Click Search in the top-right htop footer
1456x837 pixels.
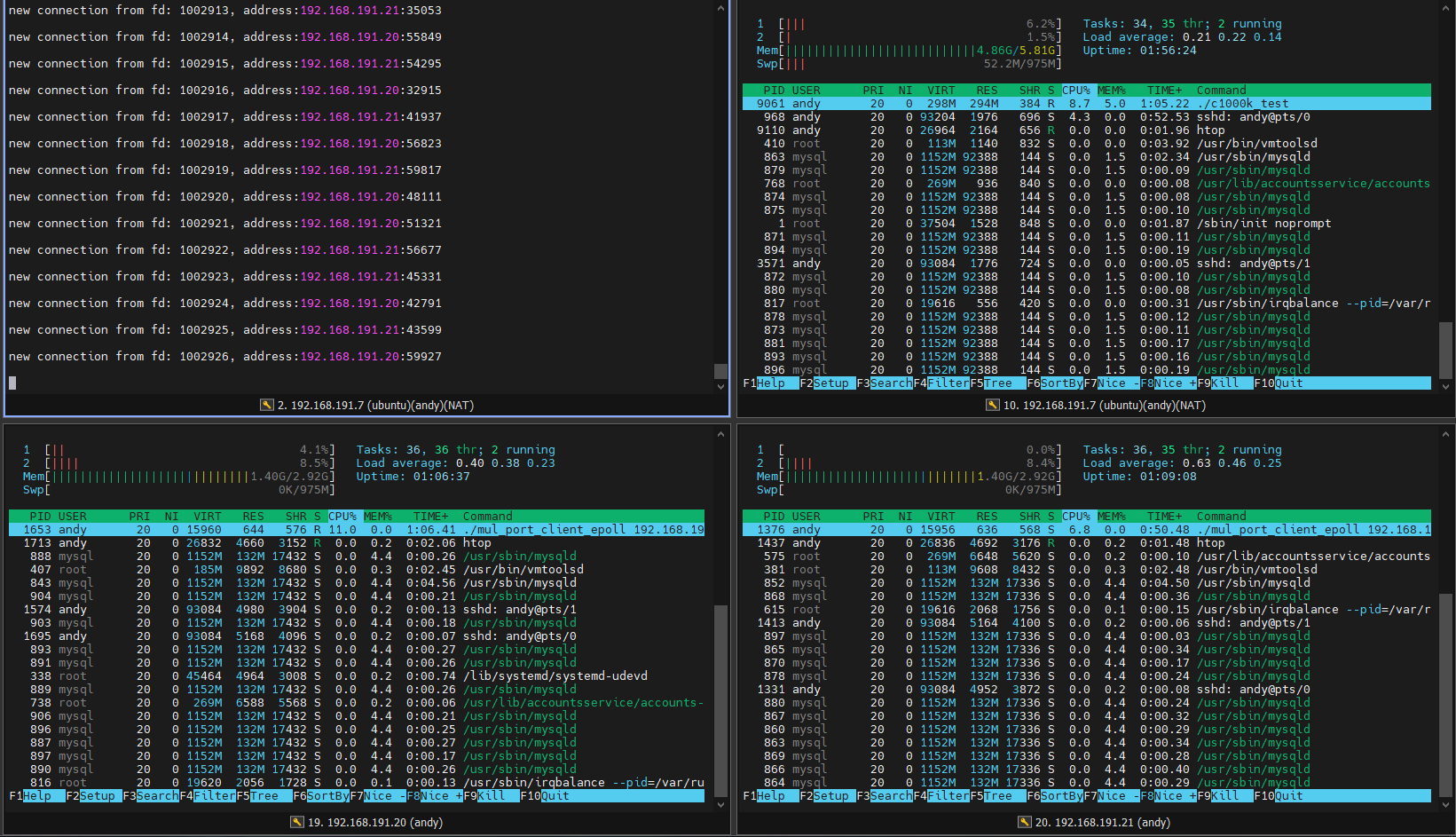click(891, 383)
